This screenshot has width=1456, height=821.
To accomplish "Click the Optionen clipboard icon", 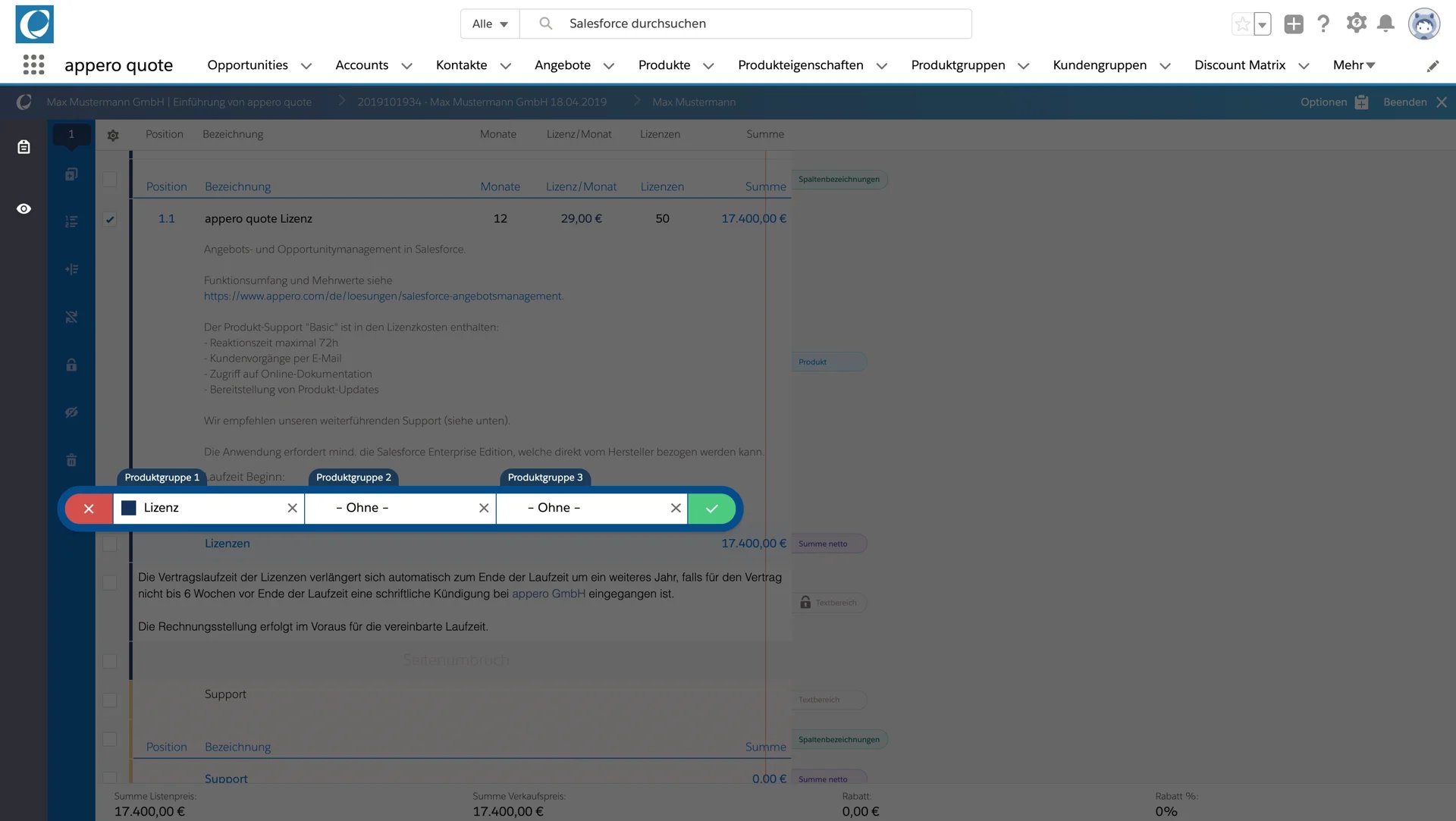I will point(1362,102).
